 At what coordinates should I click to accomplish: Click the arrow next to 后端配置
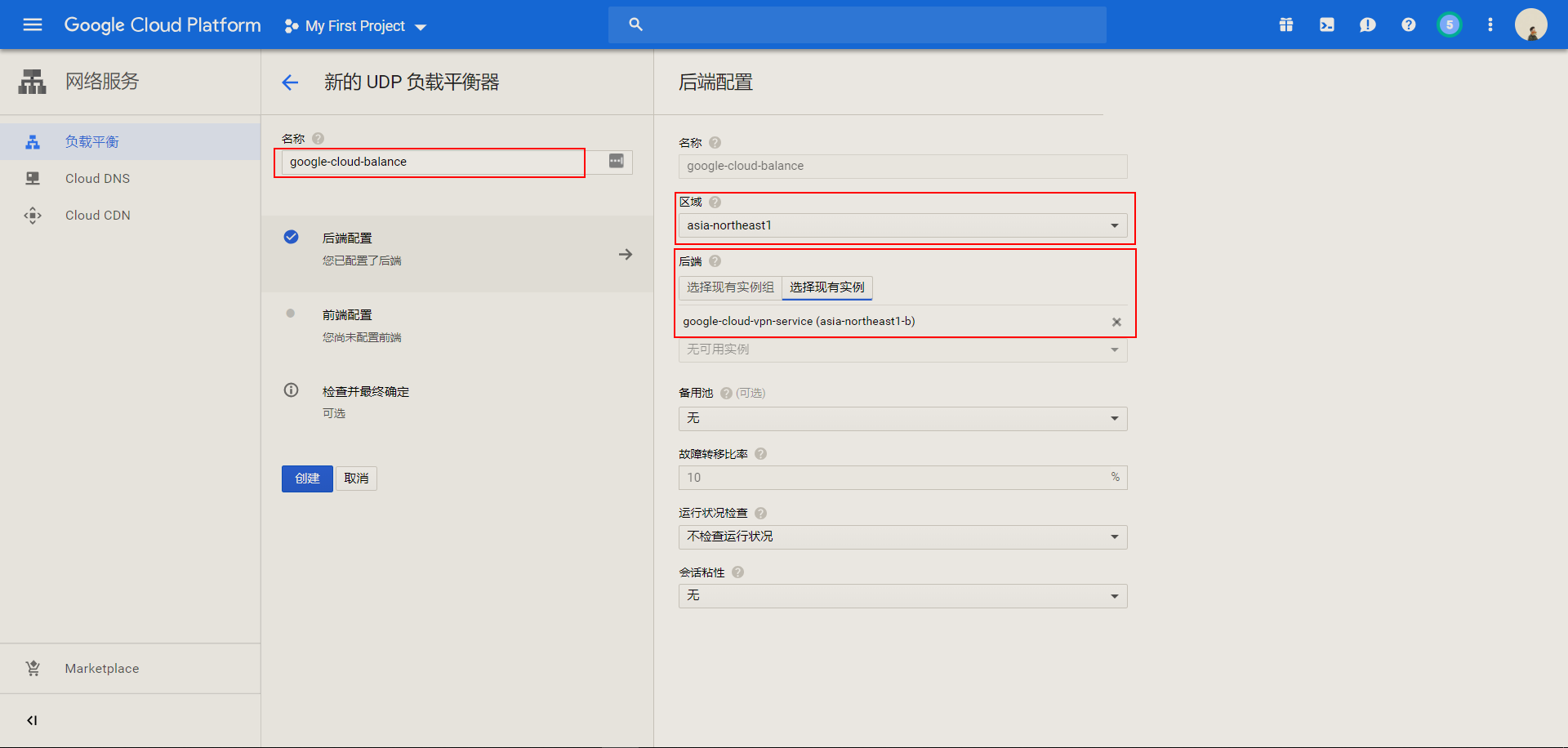click(x=626, y=255)
